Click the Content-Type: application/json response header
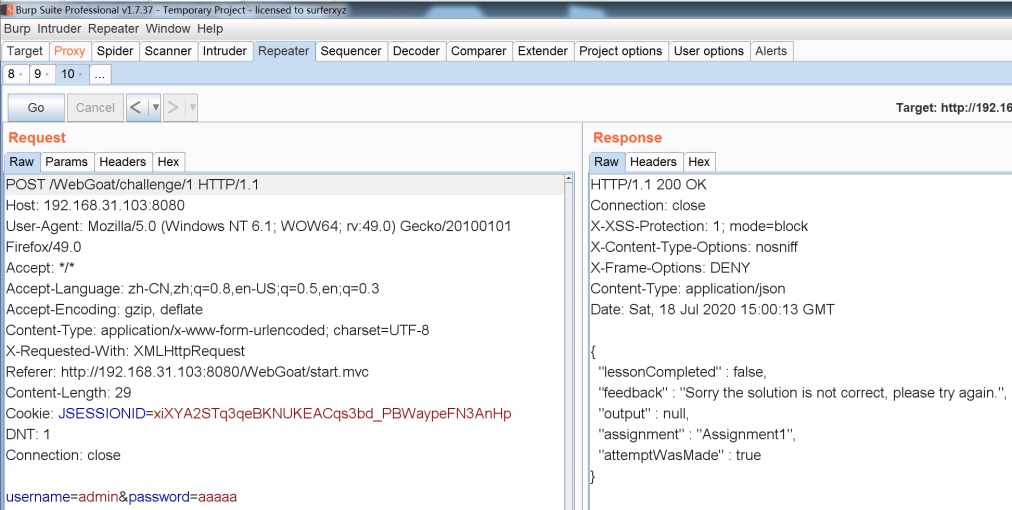Image resolution: width=1012 pixels, height=510 pixels. (688, 289)
